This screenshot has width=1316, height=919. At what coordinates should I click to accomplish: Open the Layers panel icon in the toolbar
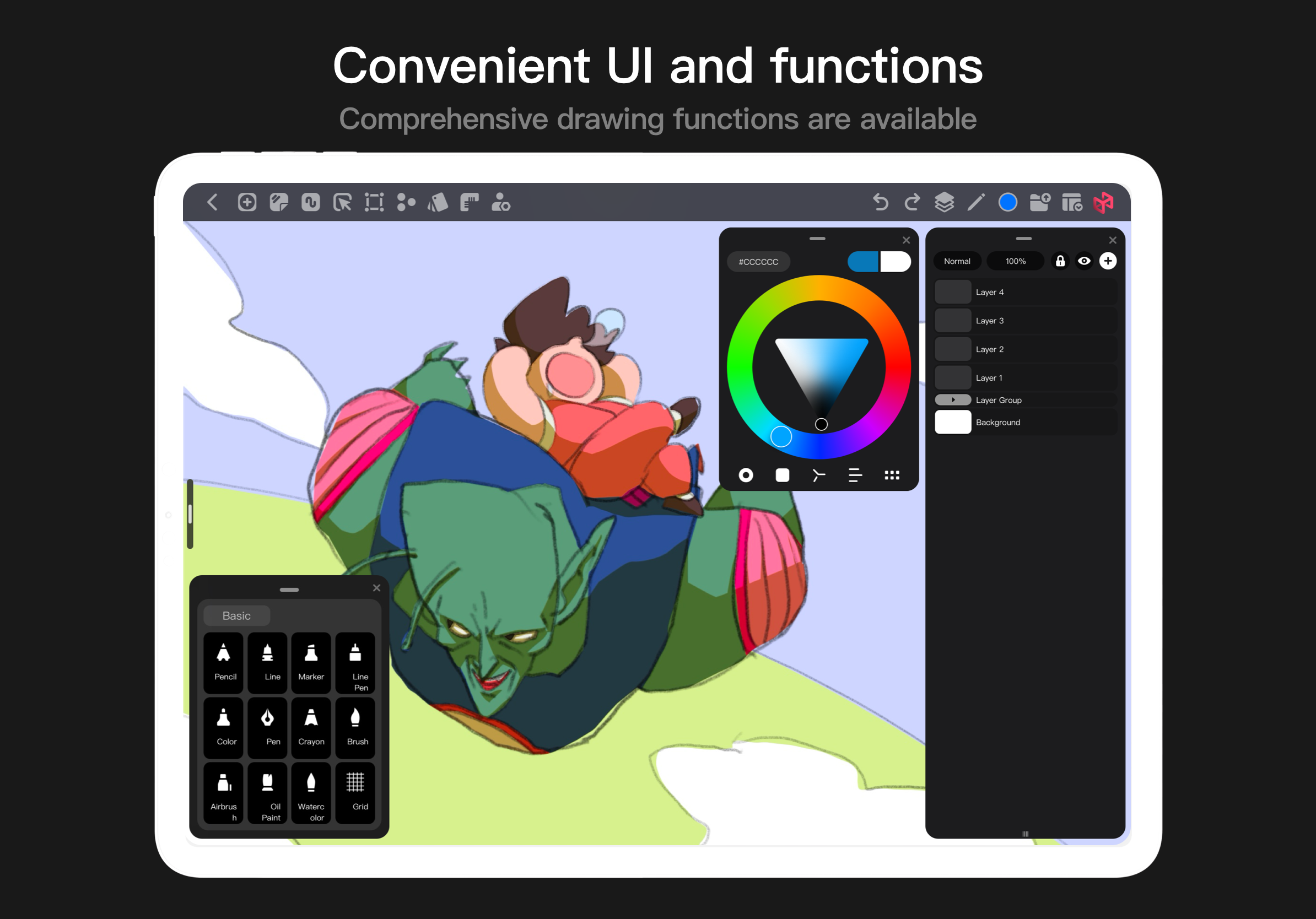coord(943,202)
